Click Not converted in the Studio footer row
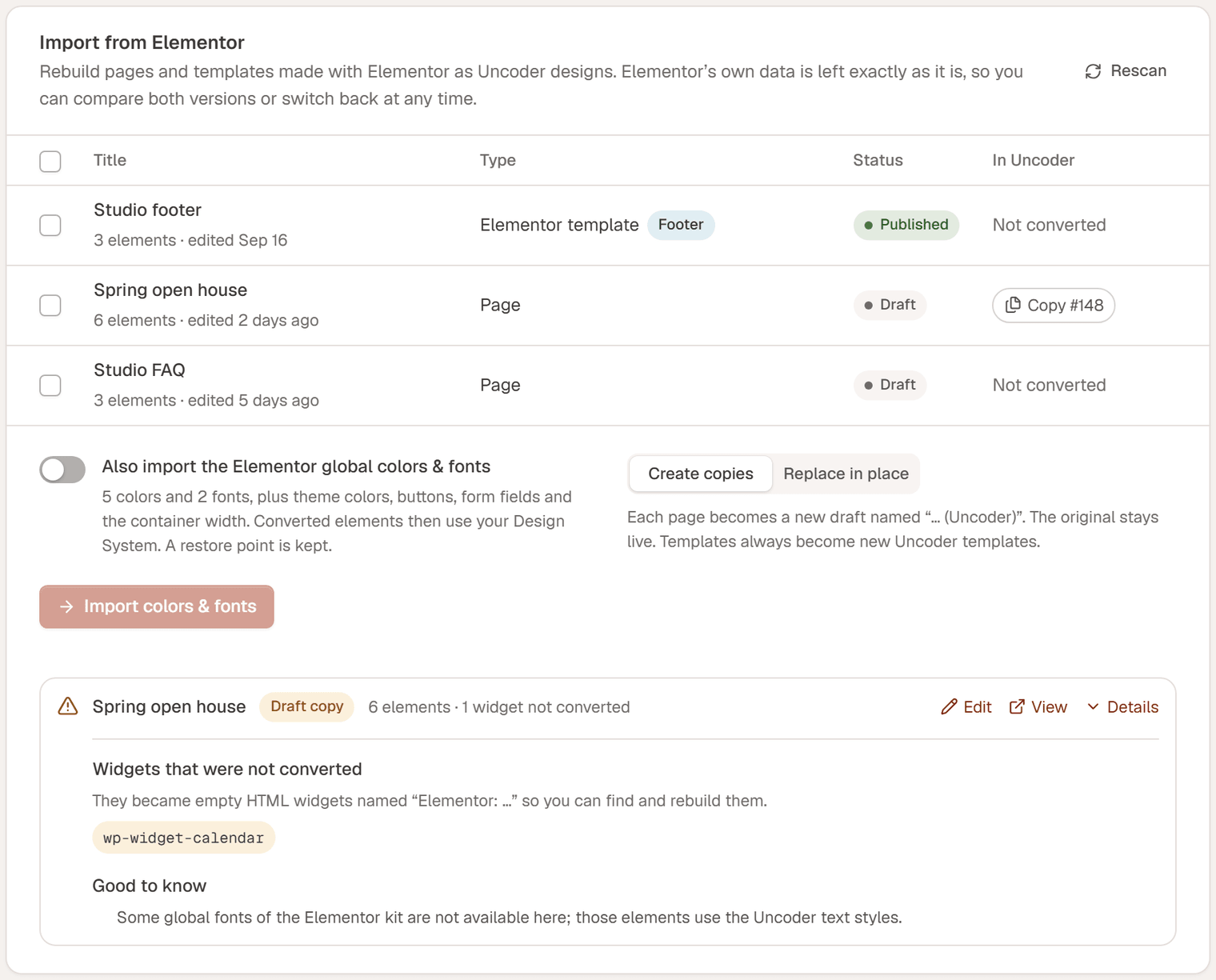The width and height of the screenshot is (1216, 980). 1049,225
